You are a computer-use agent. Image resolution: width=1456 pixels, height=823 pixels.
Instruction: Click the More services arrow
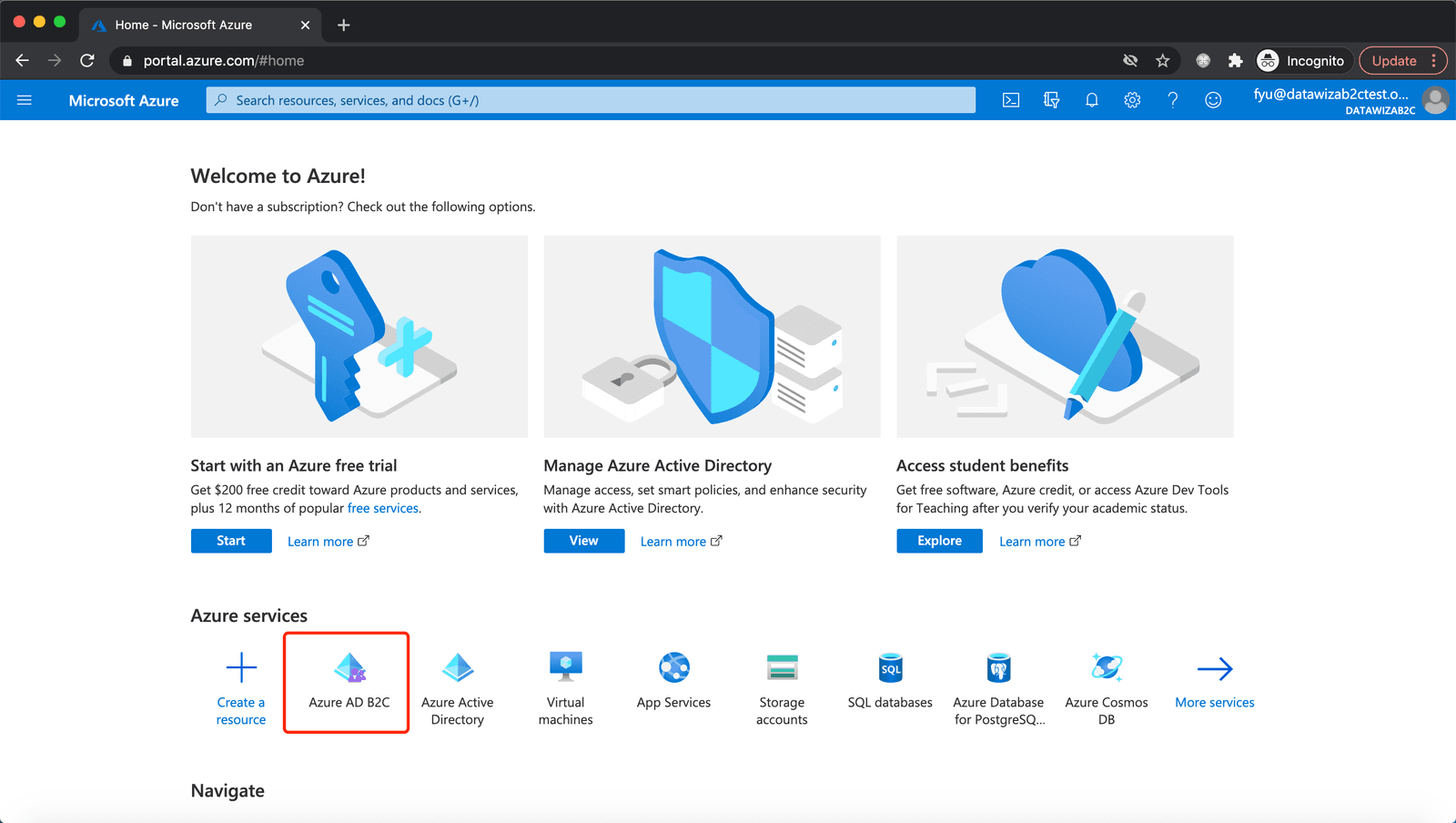(x=1215, y=669)
